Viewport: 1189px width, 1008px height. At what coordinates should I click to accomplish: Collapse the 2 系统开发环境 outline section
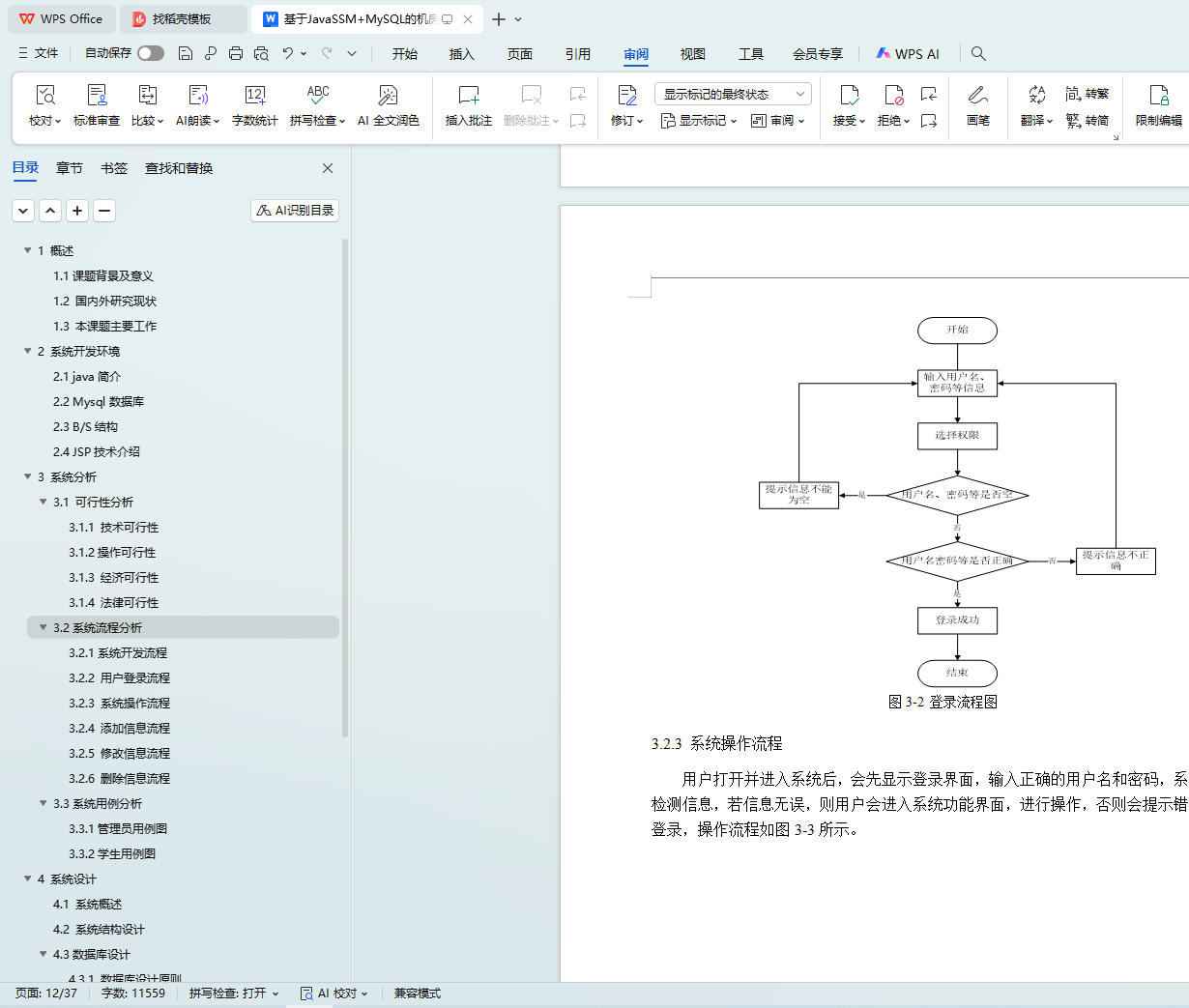point(28,352)
